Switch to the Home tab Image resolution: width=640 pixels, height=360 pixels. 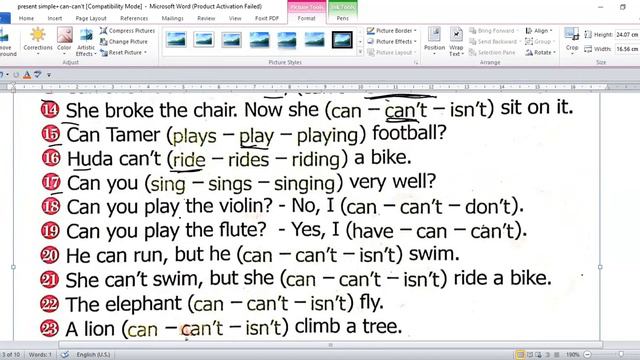[26, 18]
